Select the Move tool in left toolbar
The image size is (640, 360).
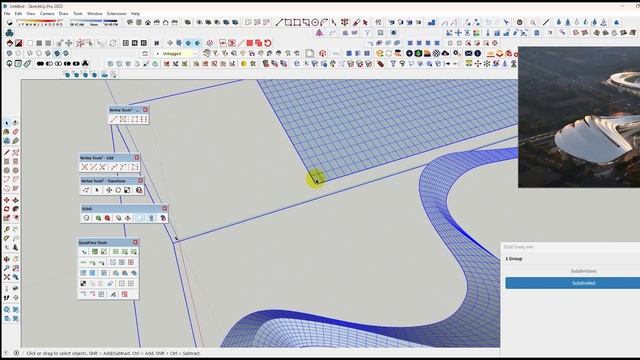[x=7, y=200]
